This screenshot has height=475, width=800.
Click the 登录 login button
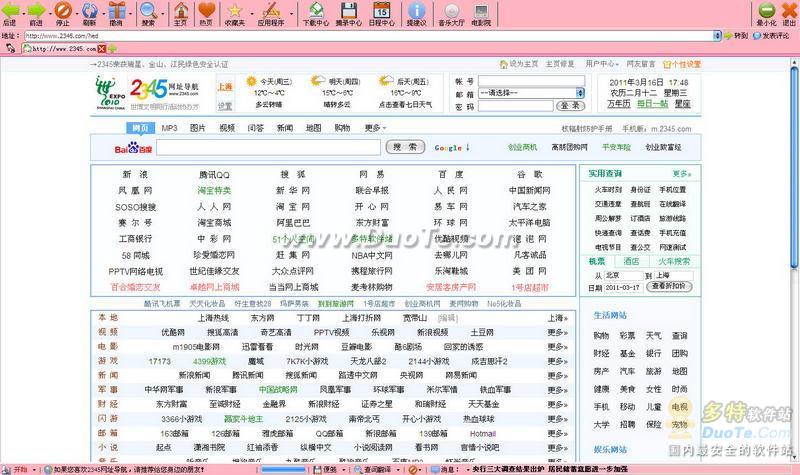pos(570,106)
